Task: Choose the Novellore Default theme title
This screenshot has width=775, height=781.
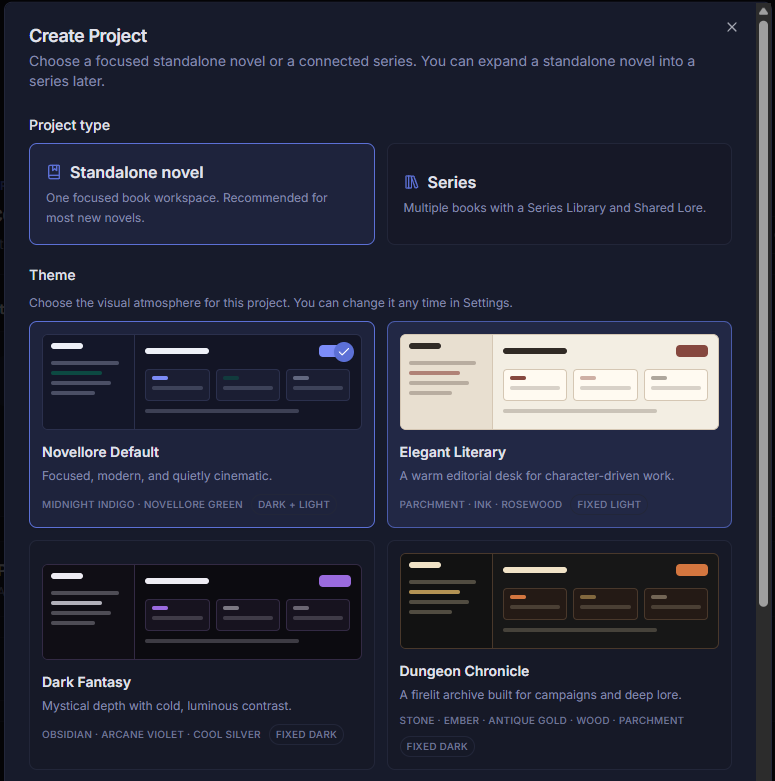Action: [x=101, y=452]
